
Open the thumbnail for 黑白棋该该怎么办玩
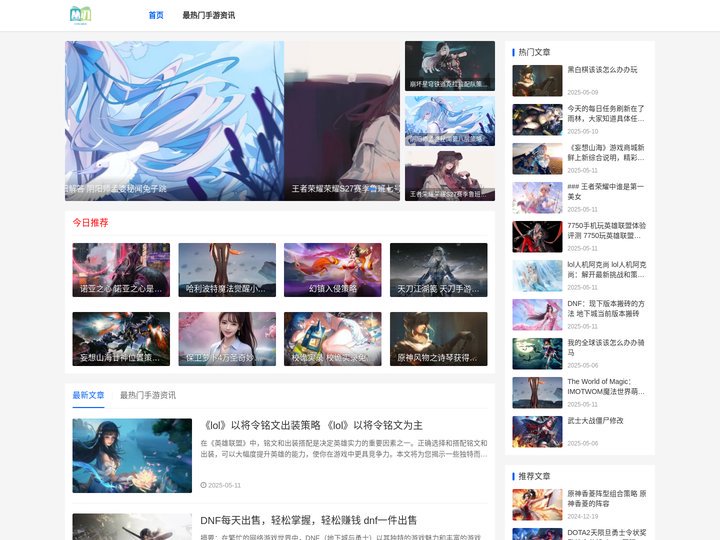tap(537, 80)
